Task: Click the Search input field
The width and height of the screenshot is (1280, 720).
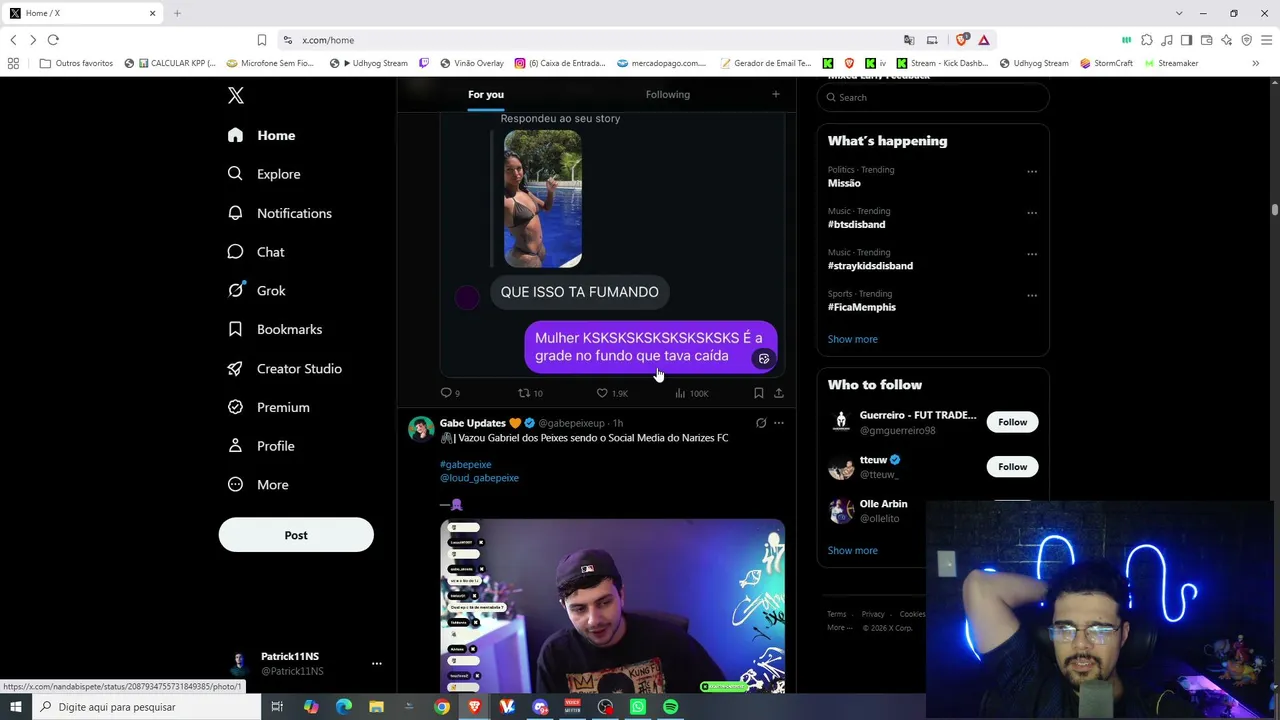Action: (933, 97)
